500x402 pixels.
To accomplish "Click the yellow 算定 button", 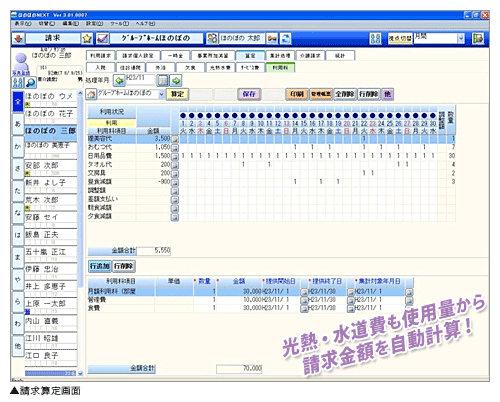I will pyautogui.click(x=177, y=94).
